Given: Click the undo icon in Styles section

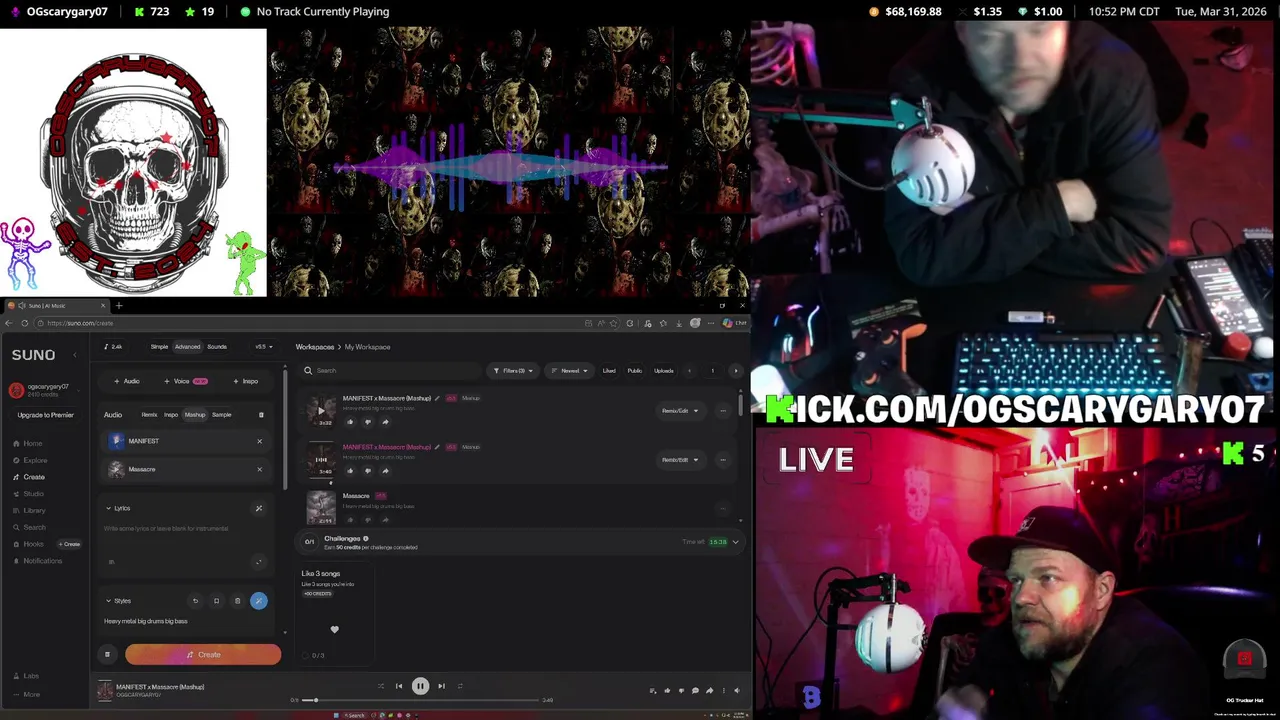Looking at the screenshot, I should (x=195, y=601).
